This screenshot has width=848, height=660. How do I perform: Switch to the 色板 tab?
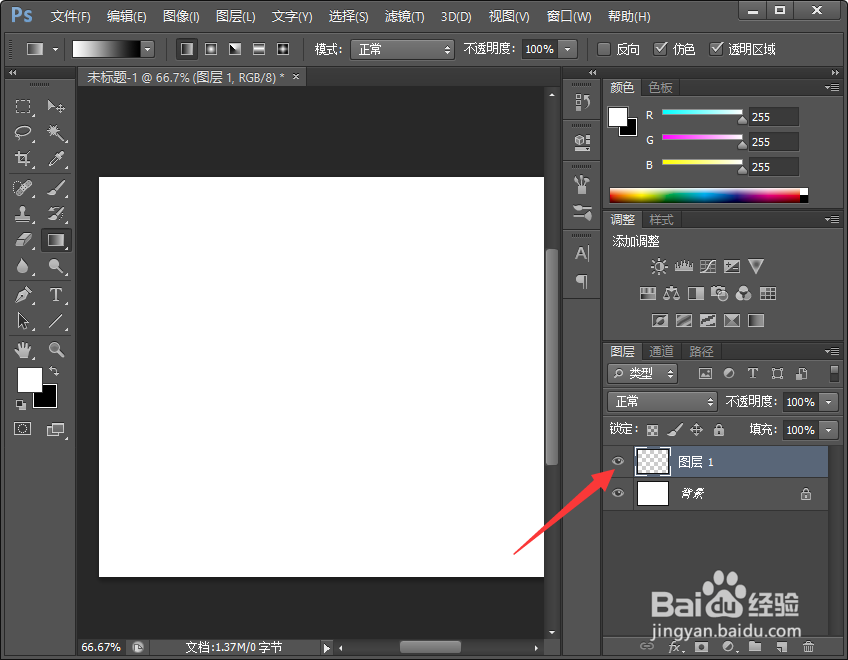coord(660,88)
